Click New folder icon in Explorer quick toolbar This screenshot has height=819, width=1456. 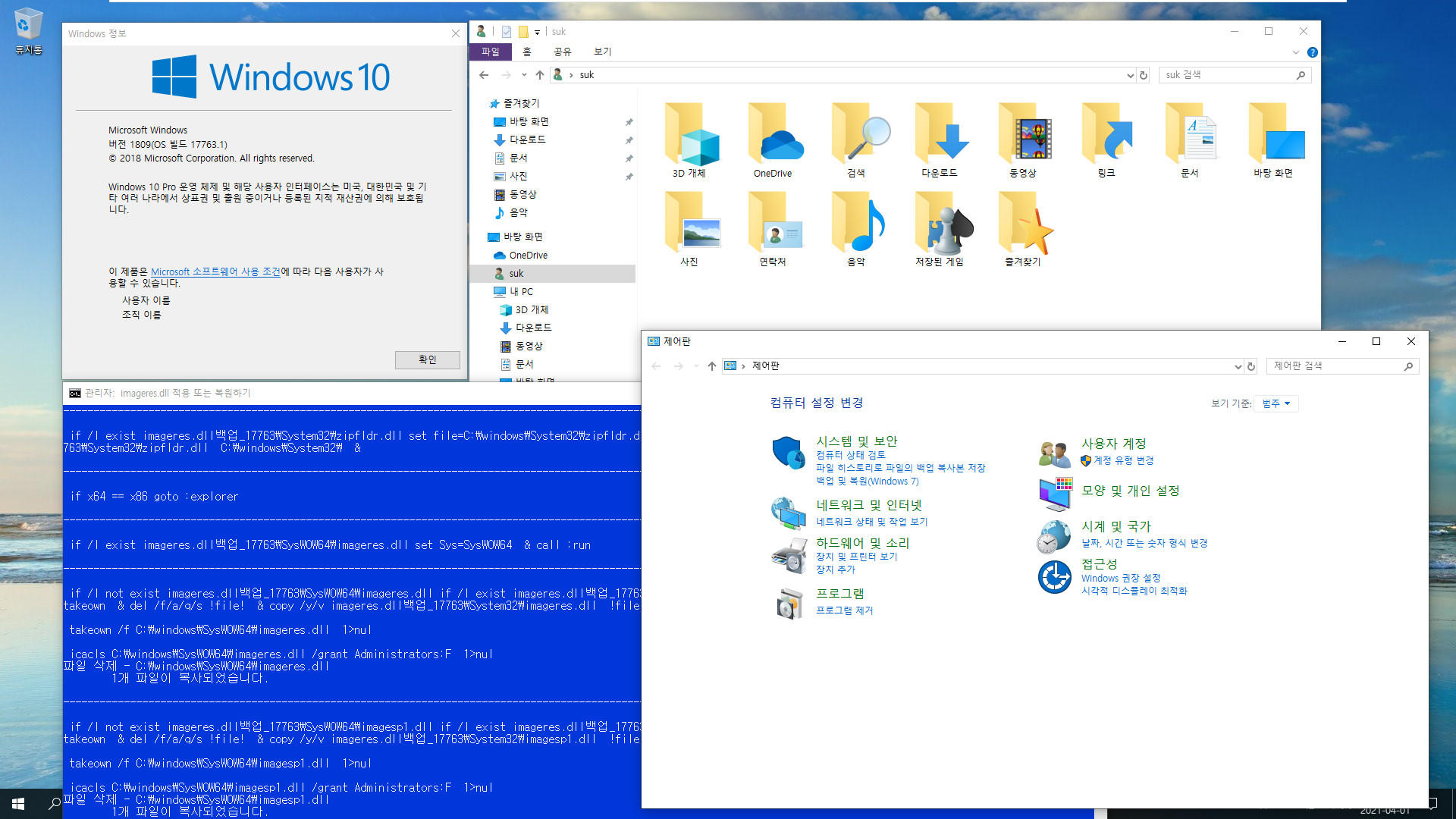523,32
